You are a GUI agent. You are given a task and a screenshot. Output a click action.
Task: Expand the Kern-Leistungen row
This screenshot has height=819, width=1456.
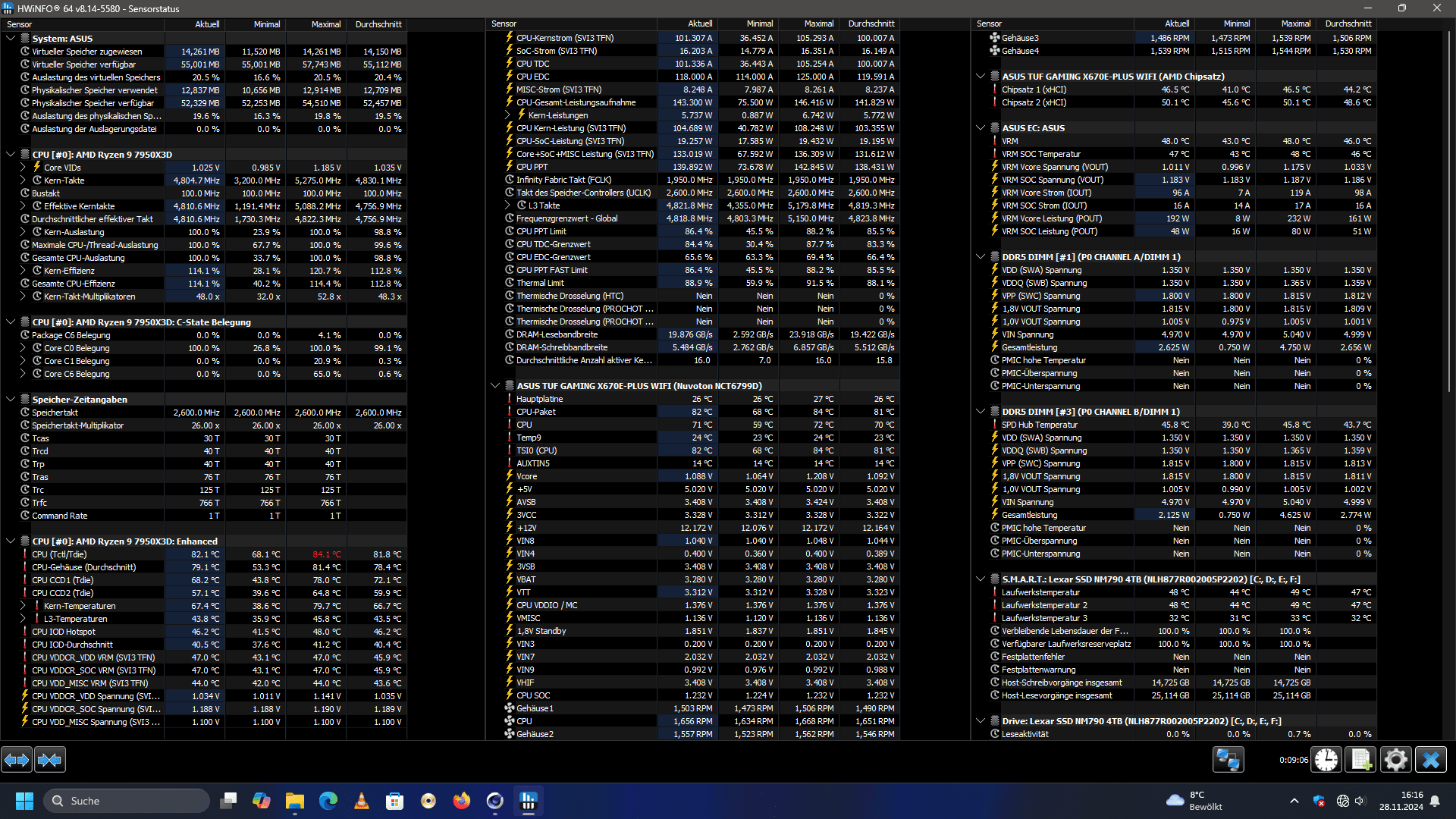click(x=508, y=115)
